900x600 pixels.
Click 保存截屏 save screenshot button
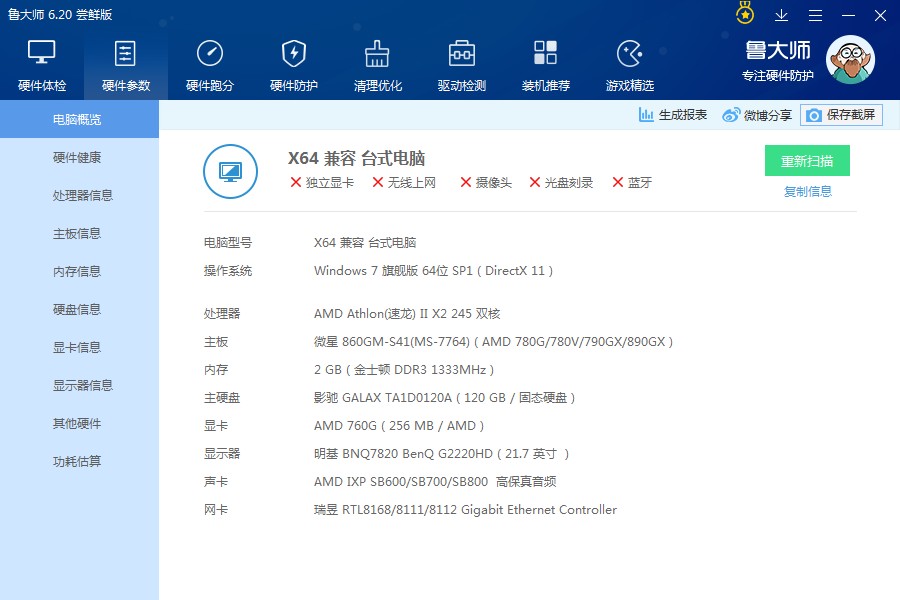841,115
